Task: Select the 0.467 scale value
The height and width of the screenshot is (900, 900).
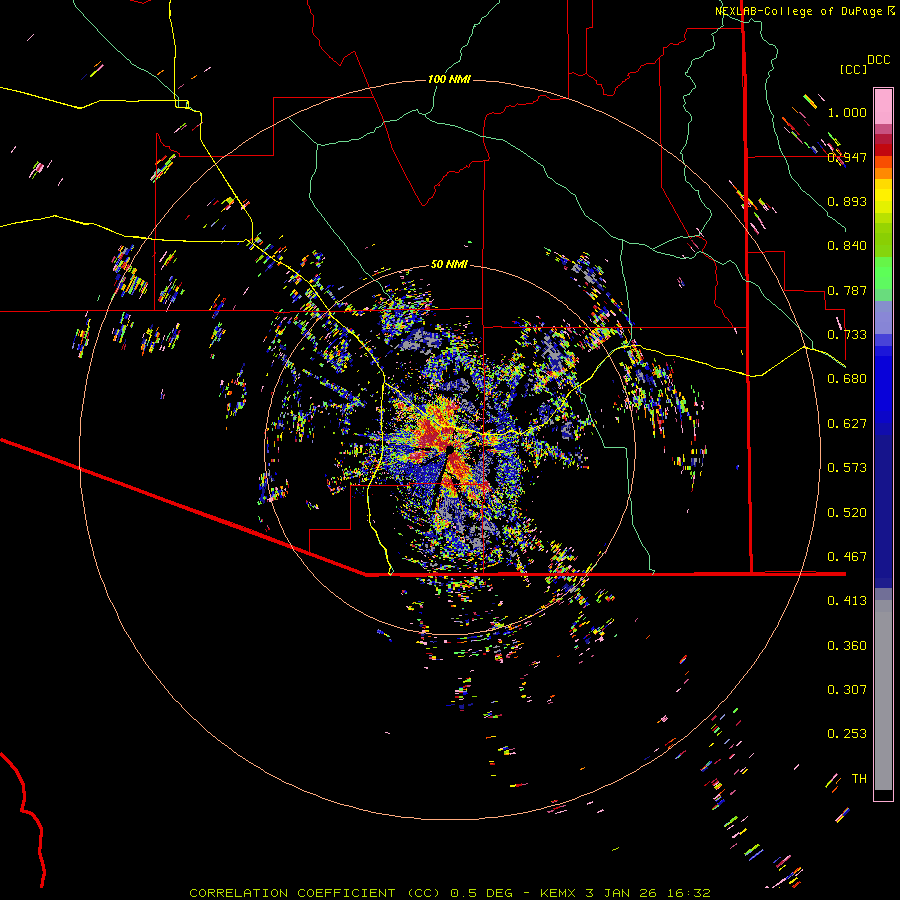Action: coord(847,556)
